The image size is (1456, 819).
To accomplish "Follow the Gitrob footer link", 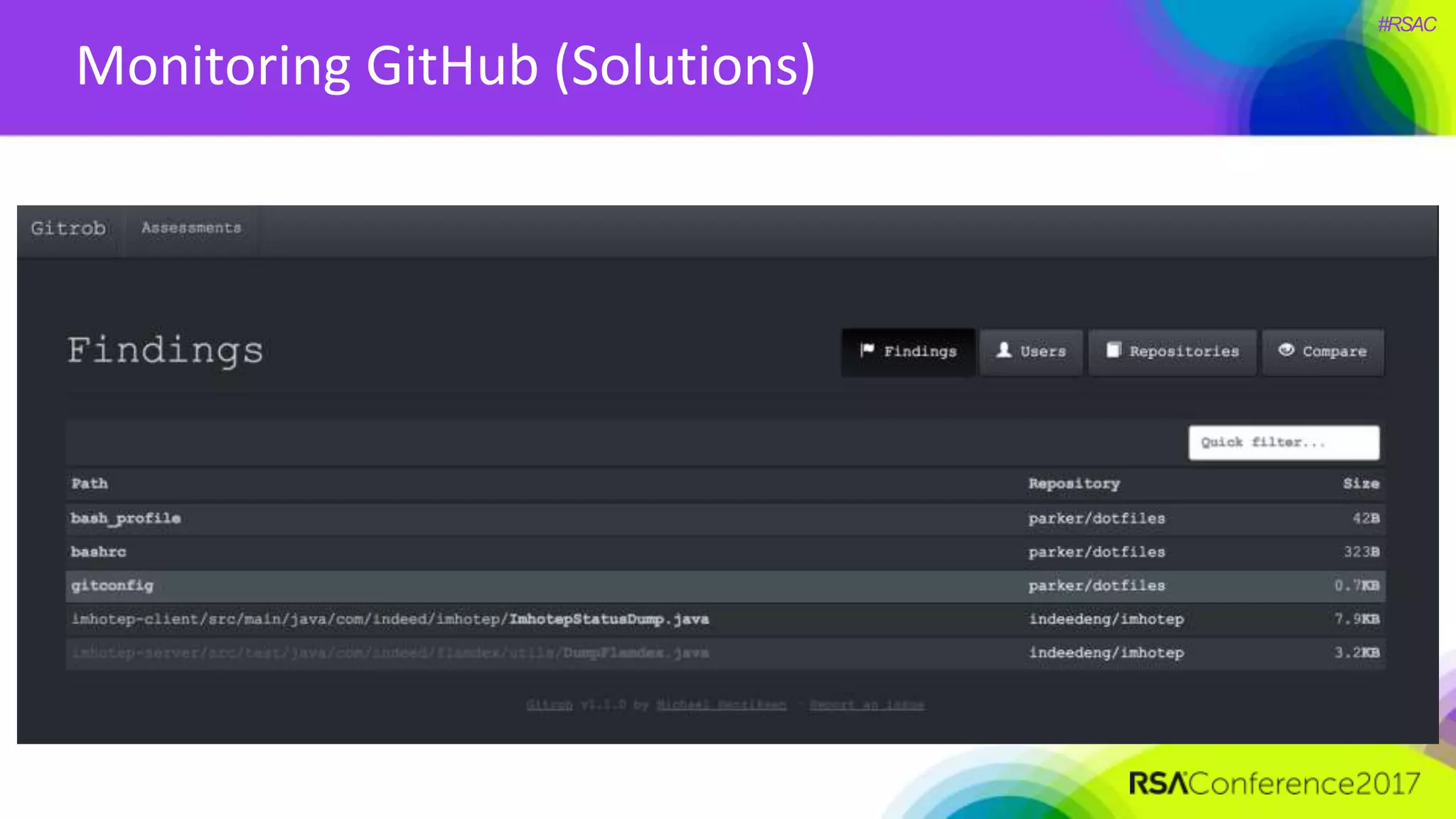I will point(550,705).
